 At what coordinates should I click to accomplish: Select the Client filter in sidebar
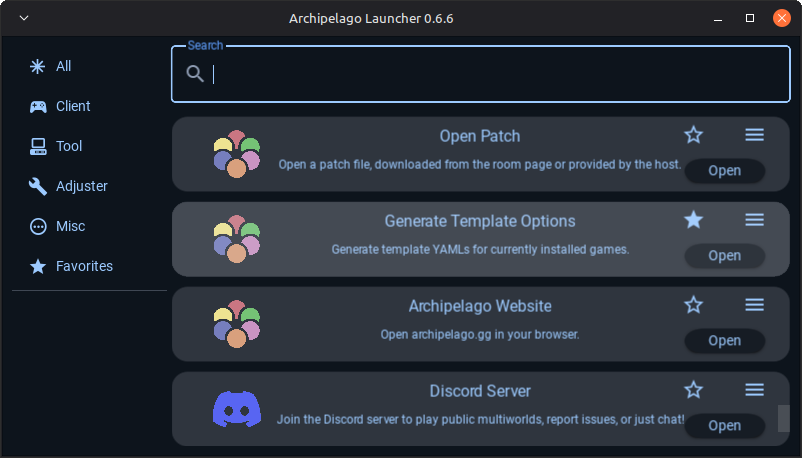pos(60,106)
